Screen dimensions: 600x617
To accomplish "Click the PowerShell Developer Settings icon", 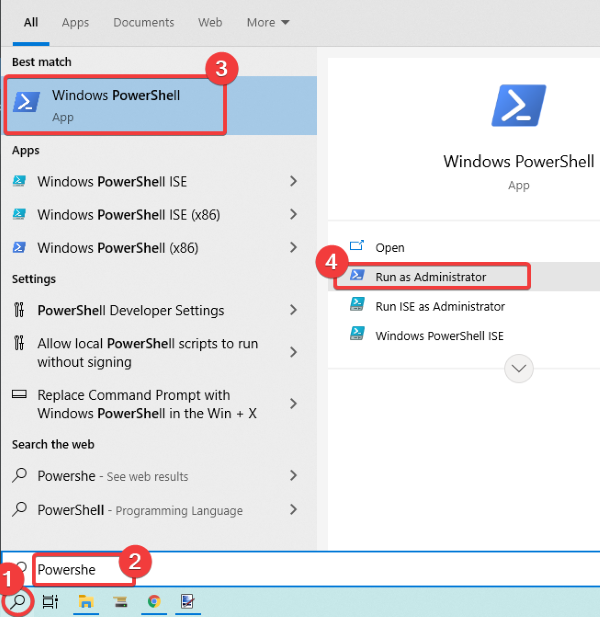I will click(20, 310).
